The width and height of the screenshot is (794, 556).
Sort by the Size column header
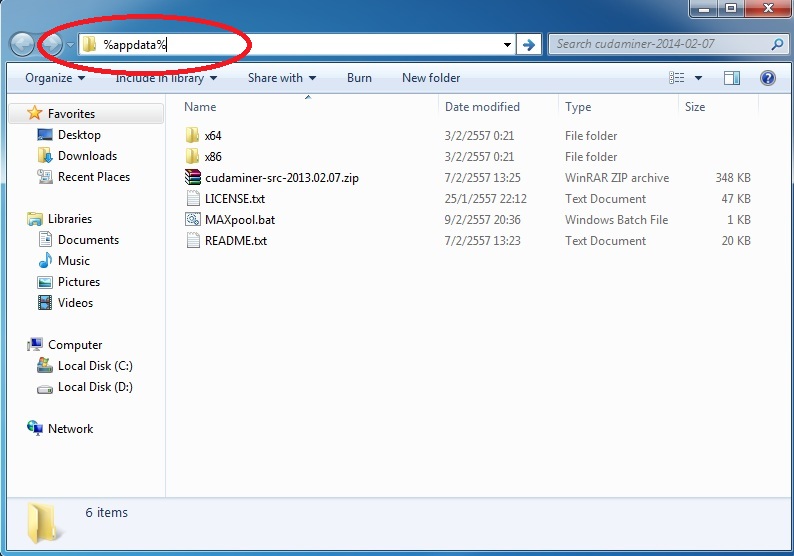[x=695, y=107]
